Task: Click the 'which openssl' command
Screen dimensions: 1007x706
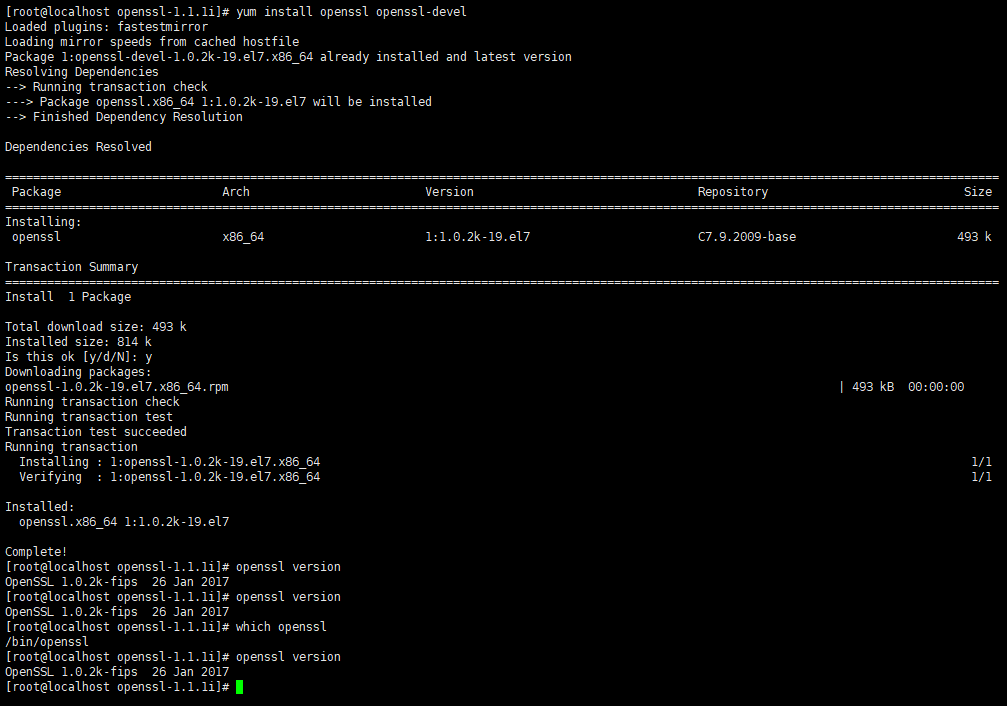Action: coord(281,626)
